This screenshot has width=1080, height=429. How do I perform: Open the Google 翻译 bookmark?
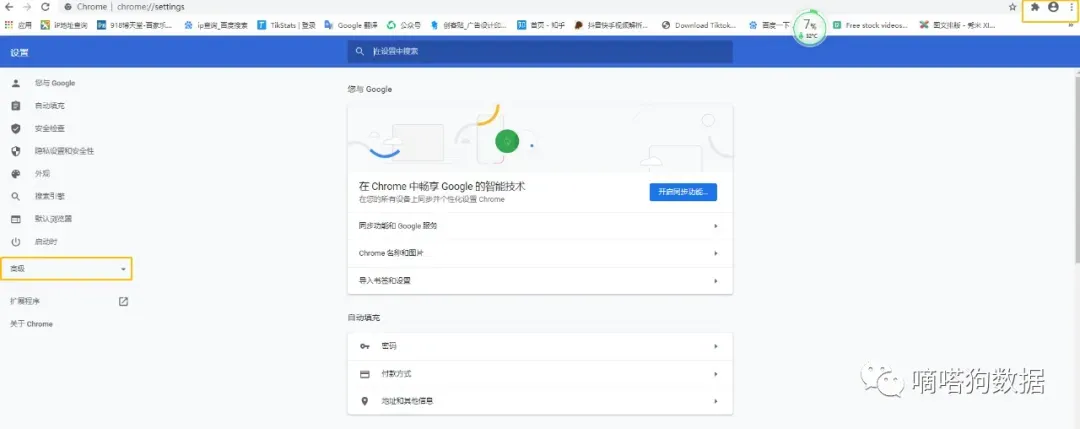(x=350, y=25)
